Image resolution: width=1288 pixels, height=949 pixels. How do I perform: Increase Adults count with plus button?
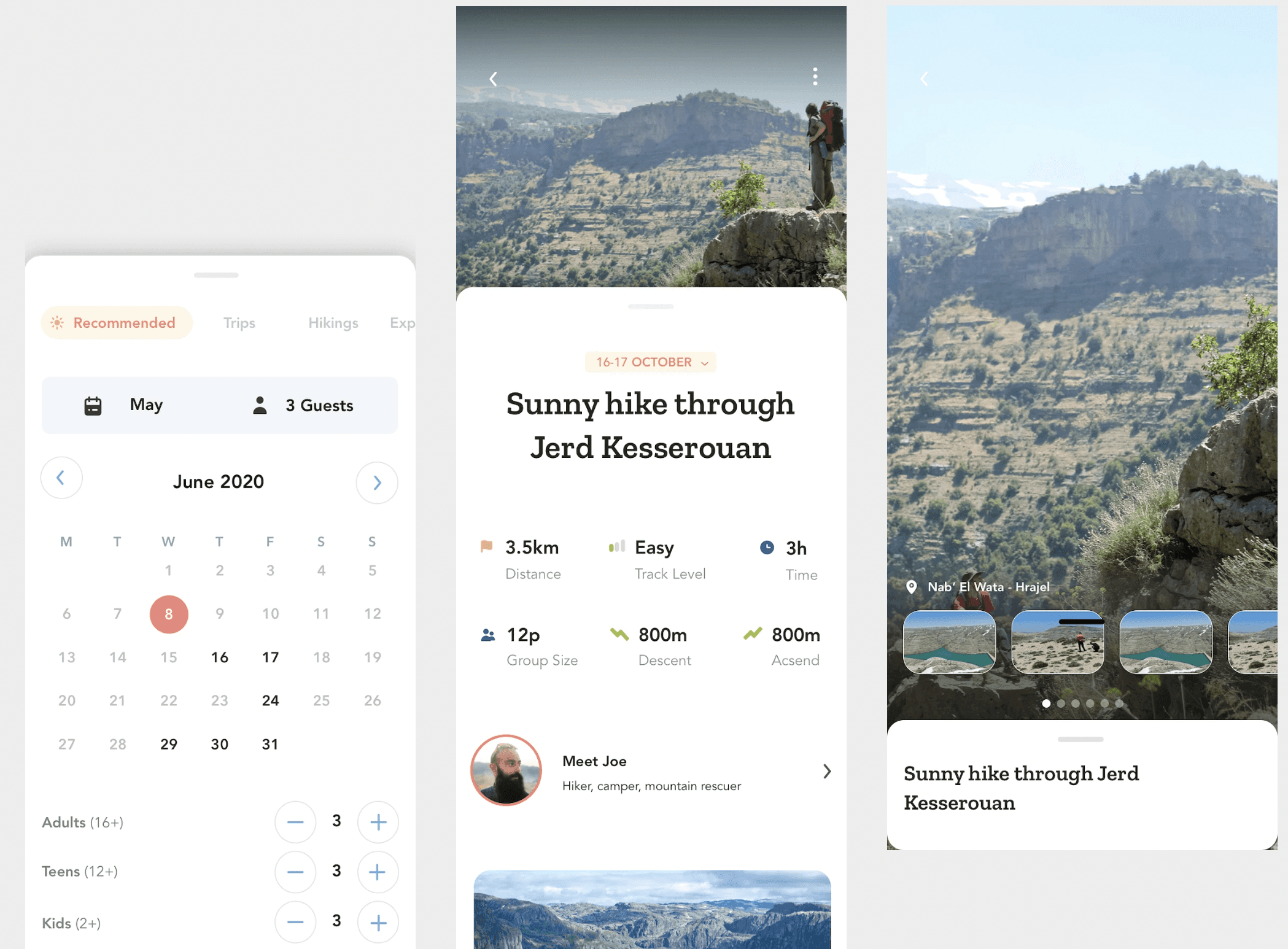(378, 822)
